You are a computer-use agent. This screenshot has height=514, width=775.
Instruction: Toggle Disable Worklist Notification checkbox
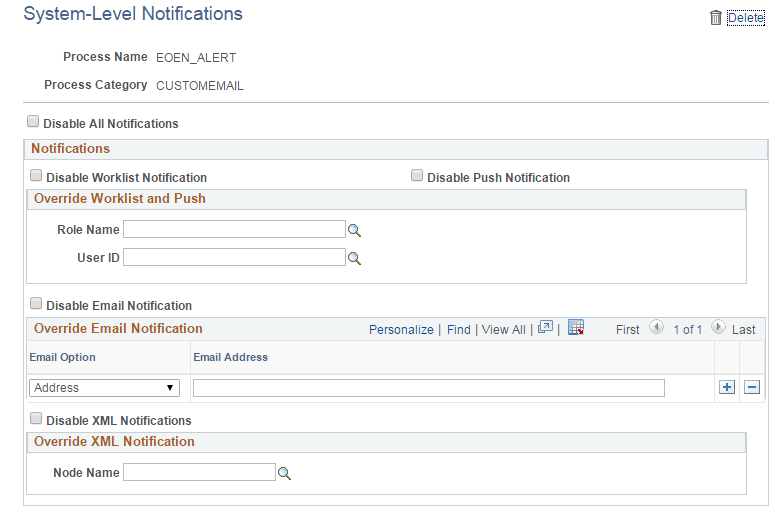[36, 175]
